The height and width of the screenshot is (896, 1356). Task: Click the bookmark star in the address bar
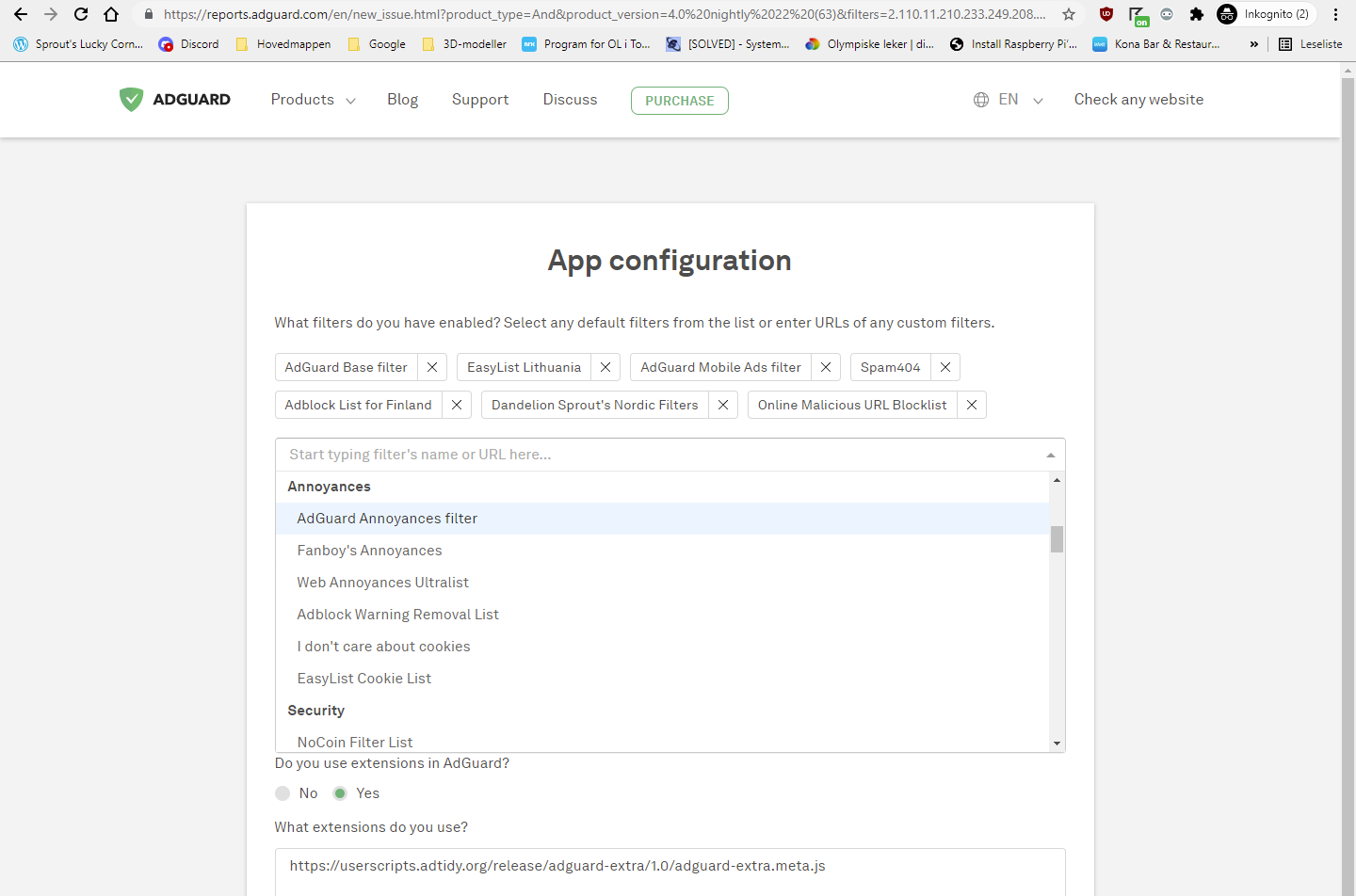click(1069, 14)
